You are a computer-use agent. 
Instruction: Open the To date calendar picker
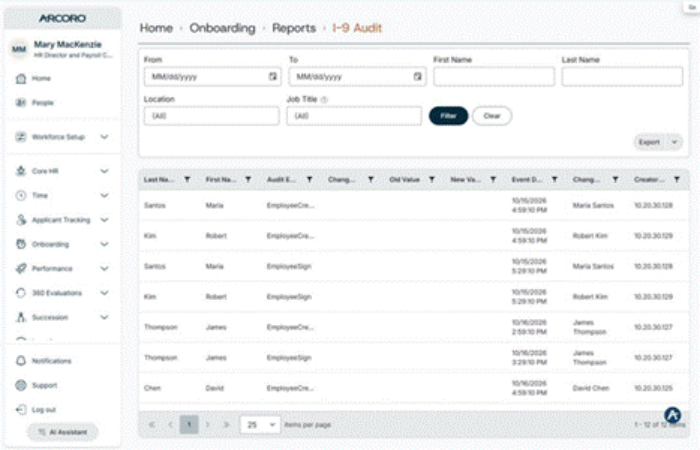[x=417, y=76]
